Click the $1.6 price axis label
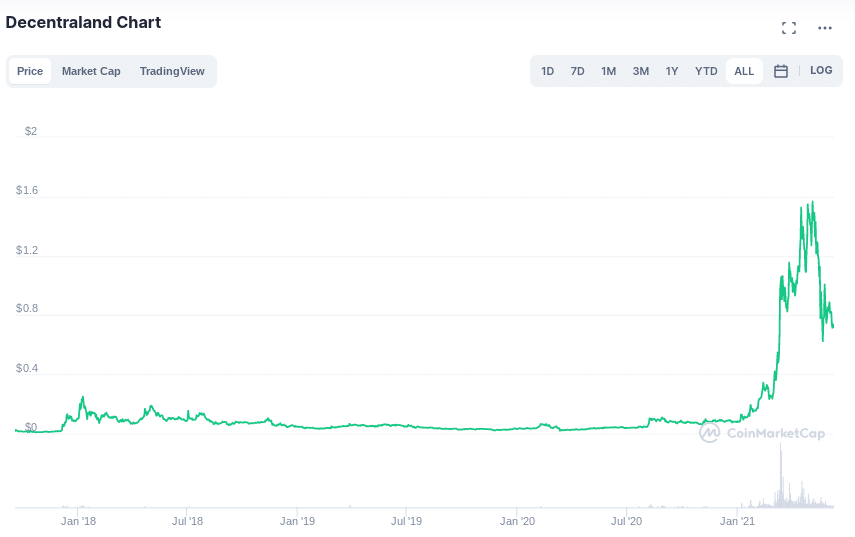855x537 pixels. (x=27, y=190)
